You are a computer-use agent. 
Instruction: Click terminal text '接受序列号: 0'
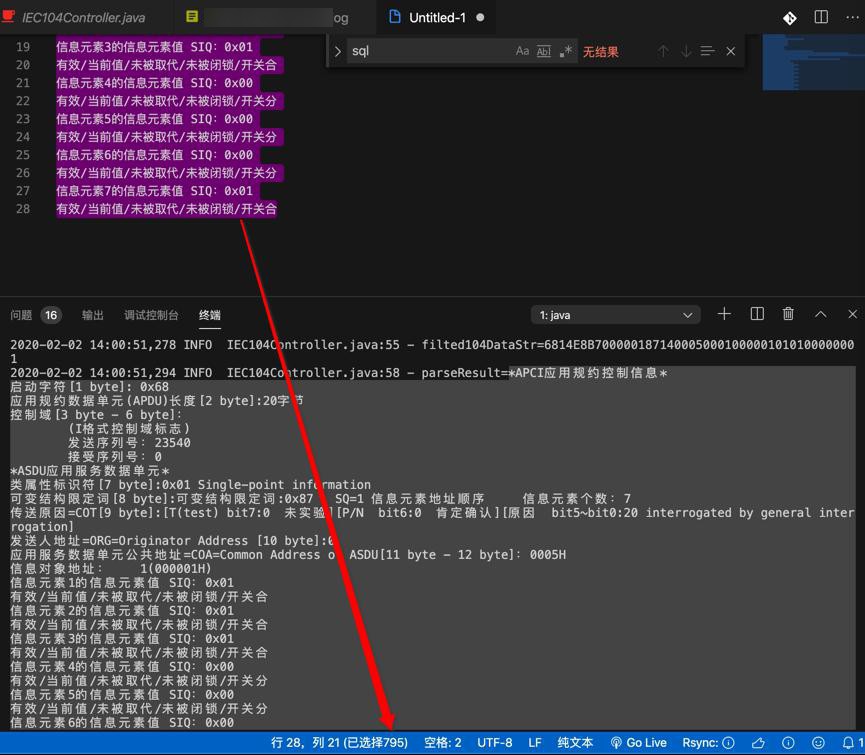(115, 457)
